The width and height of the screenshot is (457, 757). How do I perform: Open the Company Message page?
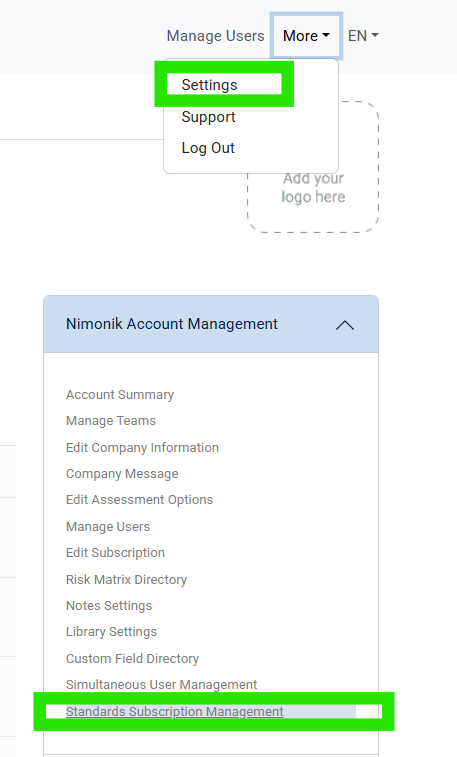pyautogui.click(x=122, y=474)
